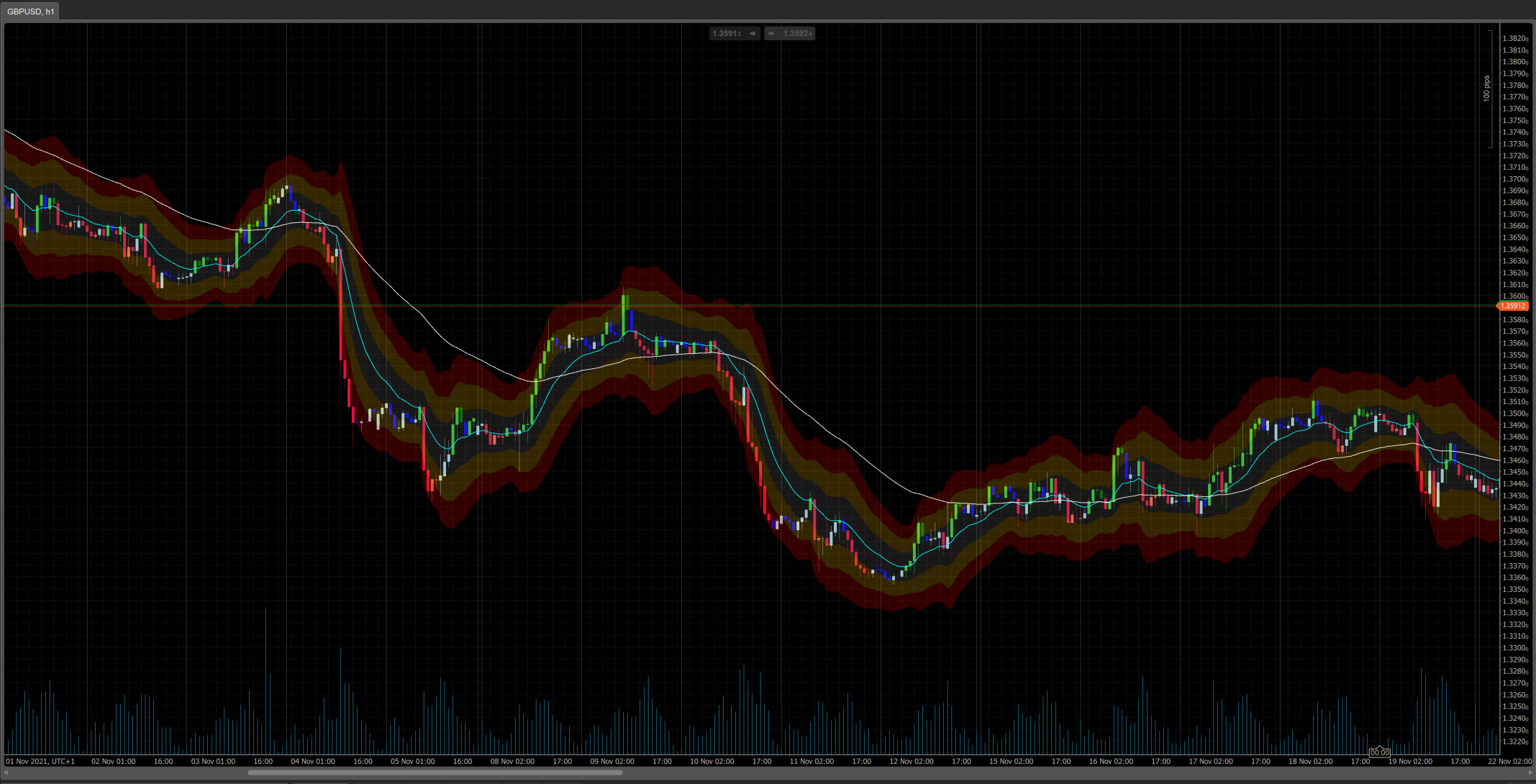Click the 00:00 time marker on the time axis

[1379, 752]
